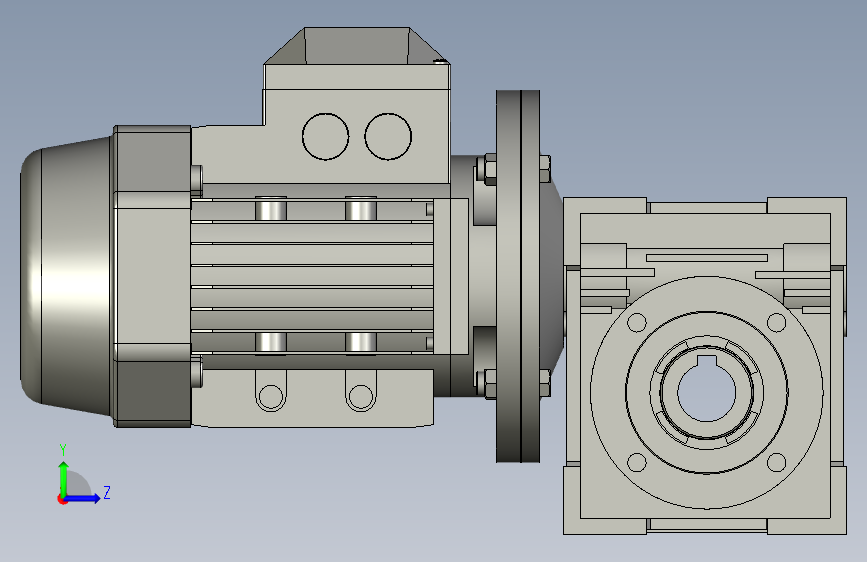The image size is (867, 562).
Task: Click the blue Z axis arrow of the triad
Action: (83, 498)
